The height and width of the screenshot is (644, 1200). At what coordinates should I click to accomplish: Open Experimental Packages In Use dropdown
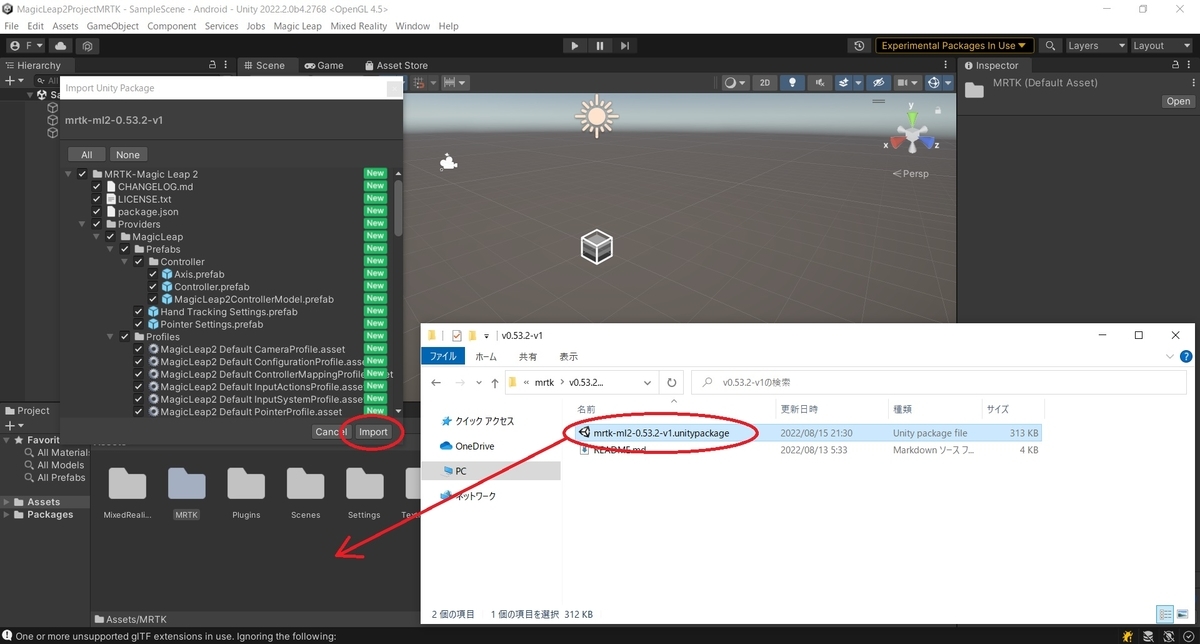tap(954, 46)
